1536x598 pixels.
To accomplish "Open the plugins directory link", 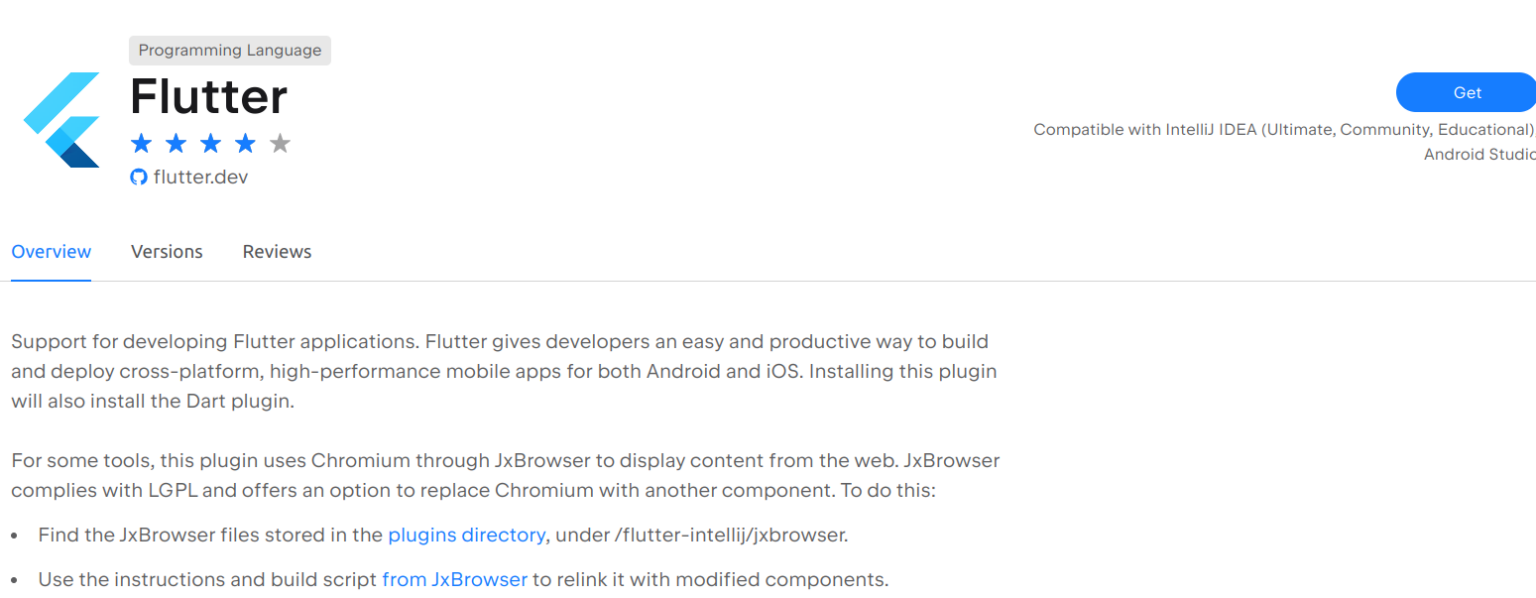I will point(466,534).
